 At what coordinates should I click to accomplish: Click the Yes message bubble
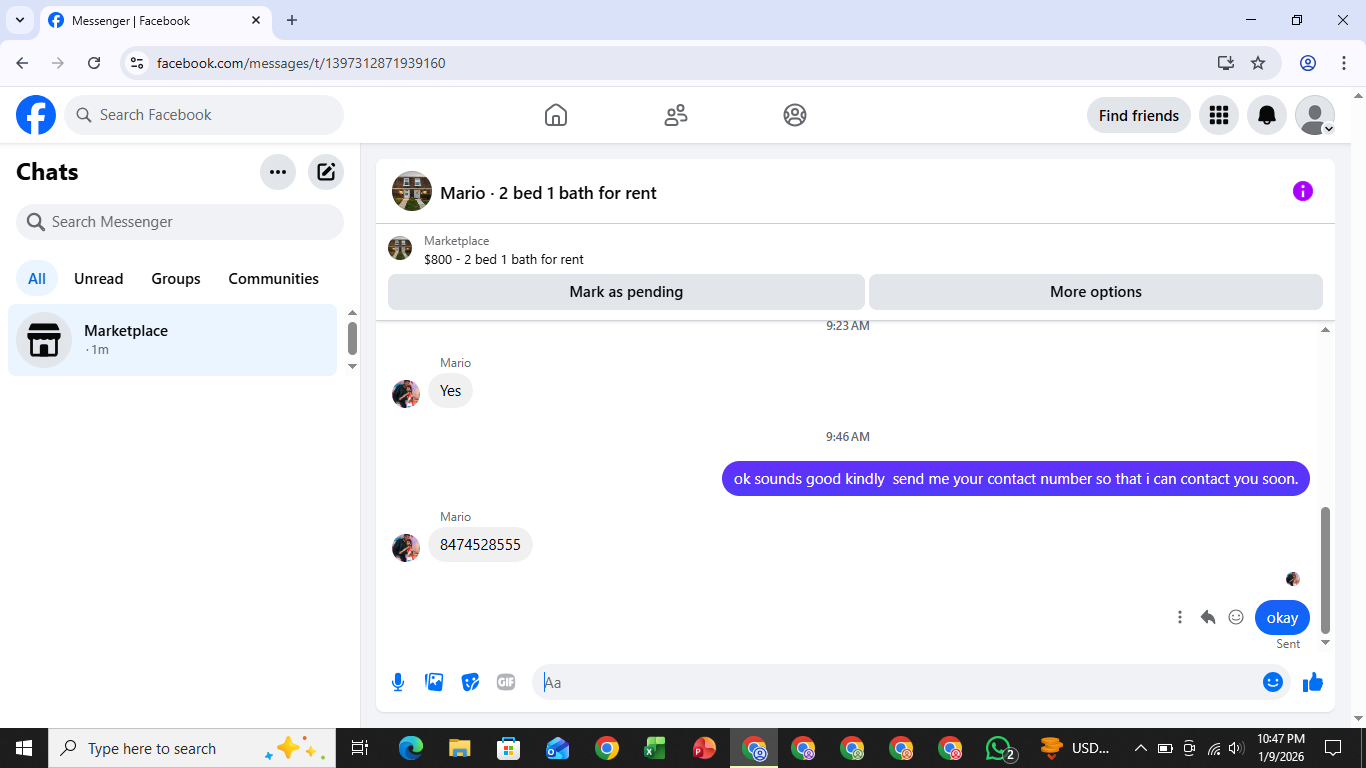coord(451,391)
